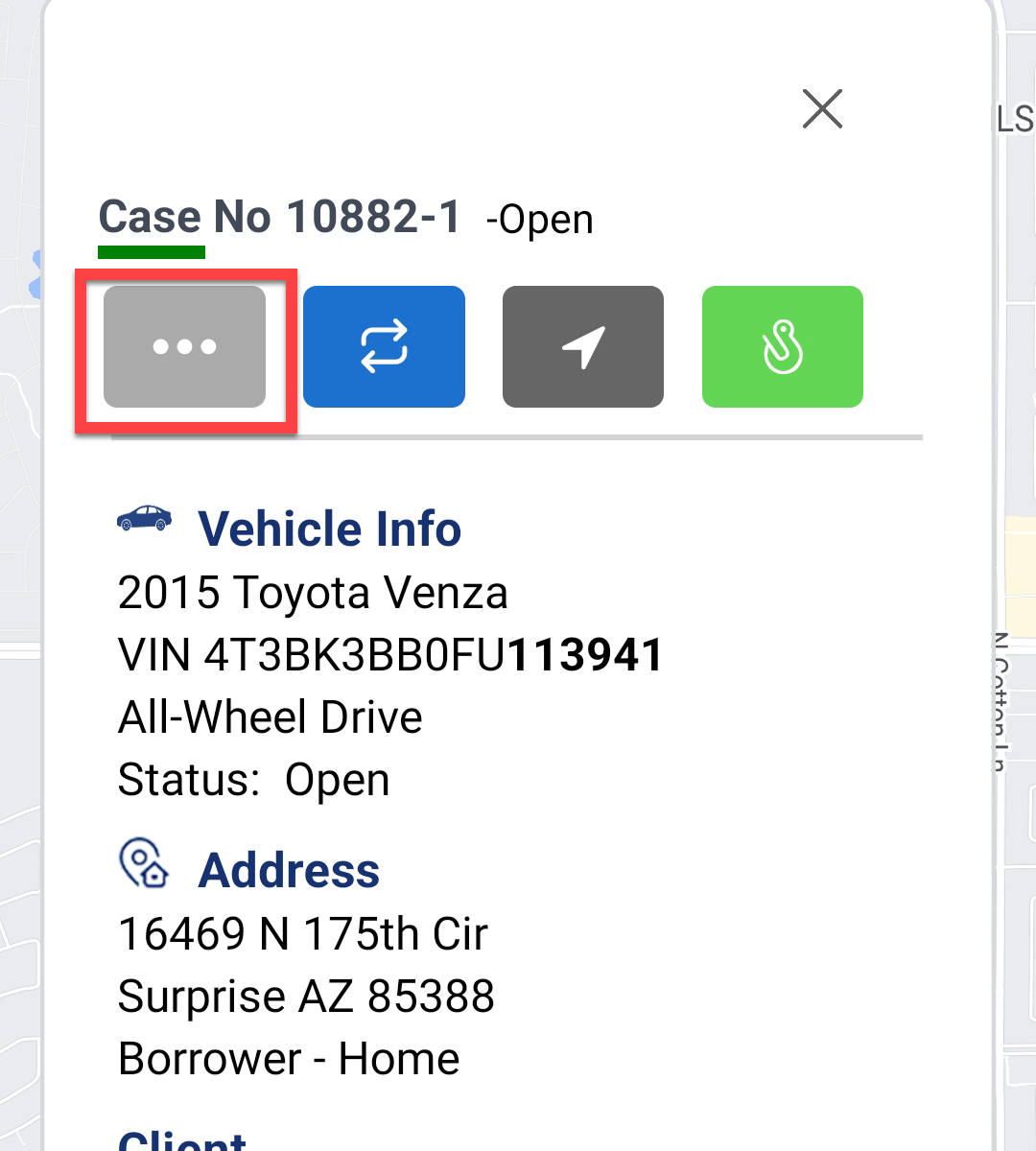
Task: Click the -Open status label beside case number
Action: pyautogui.click(x=540, y=220)
